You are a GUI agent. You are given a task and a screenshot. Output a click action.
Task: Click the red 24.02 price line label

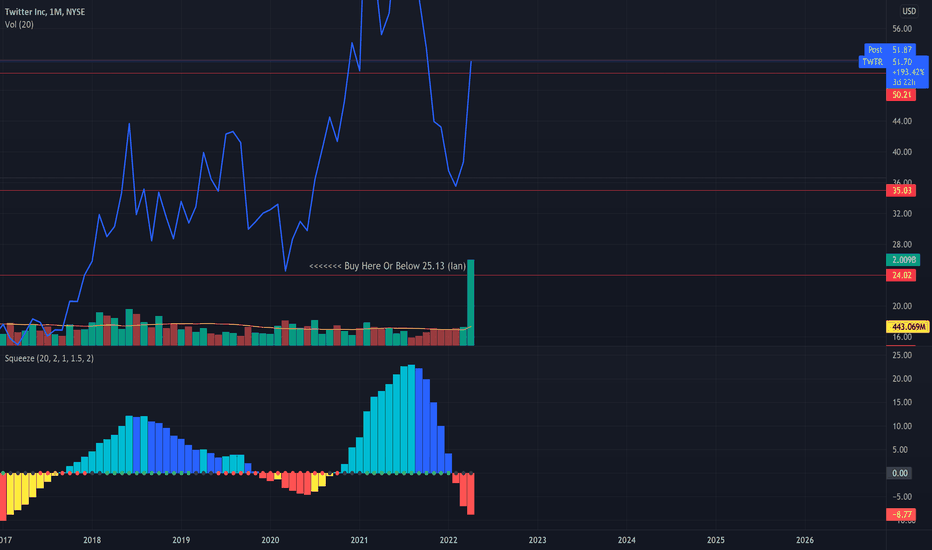901,275
